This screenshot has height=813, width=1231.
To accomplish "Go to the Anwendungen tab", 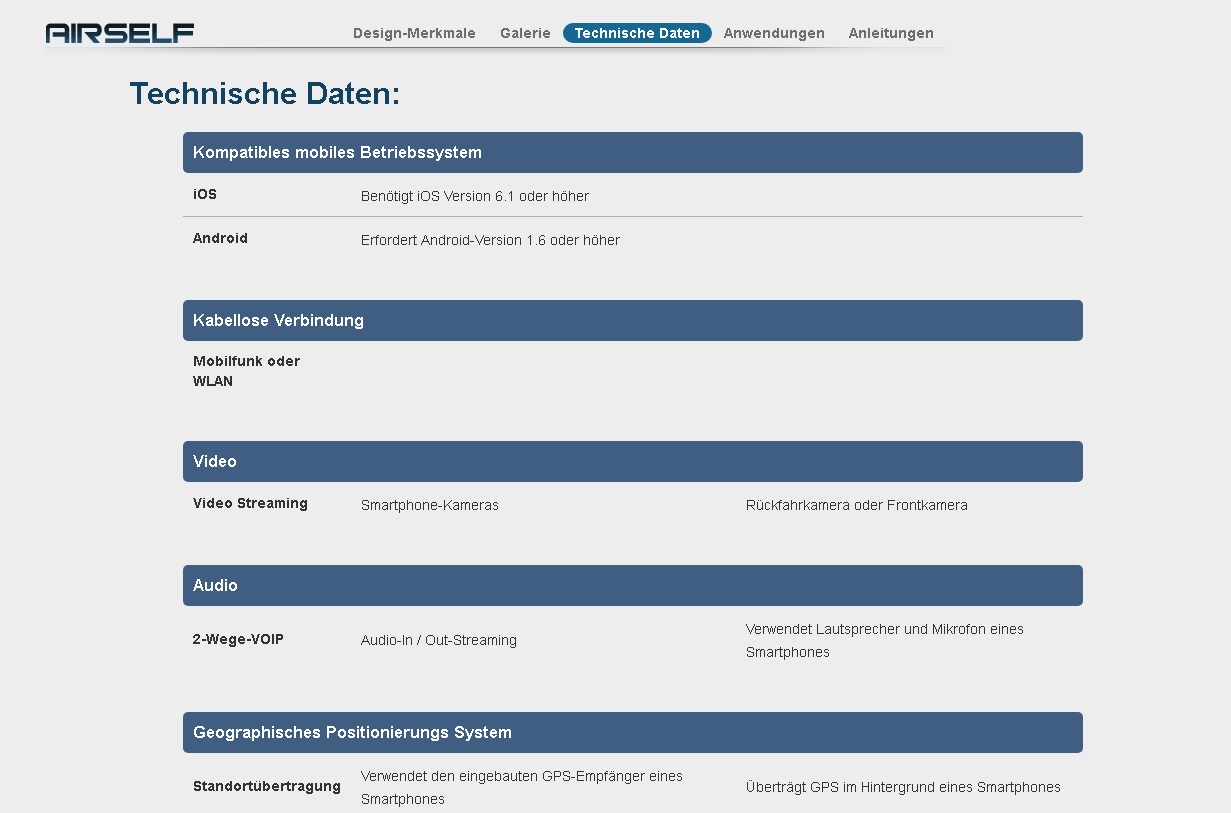I will [x=774, y=33].
